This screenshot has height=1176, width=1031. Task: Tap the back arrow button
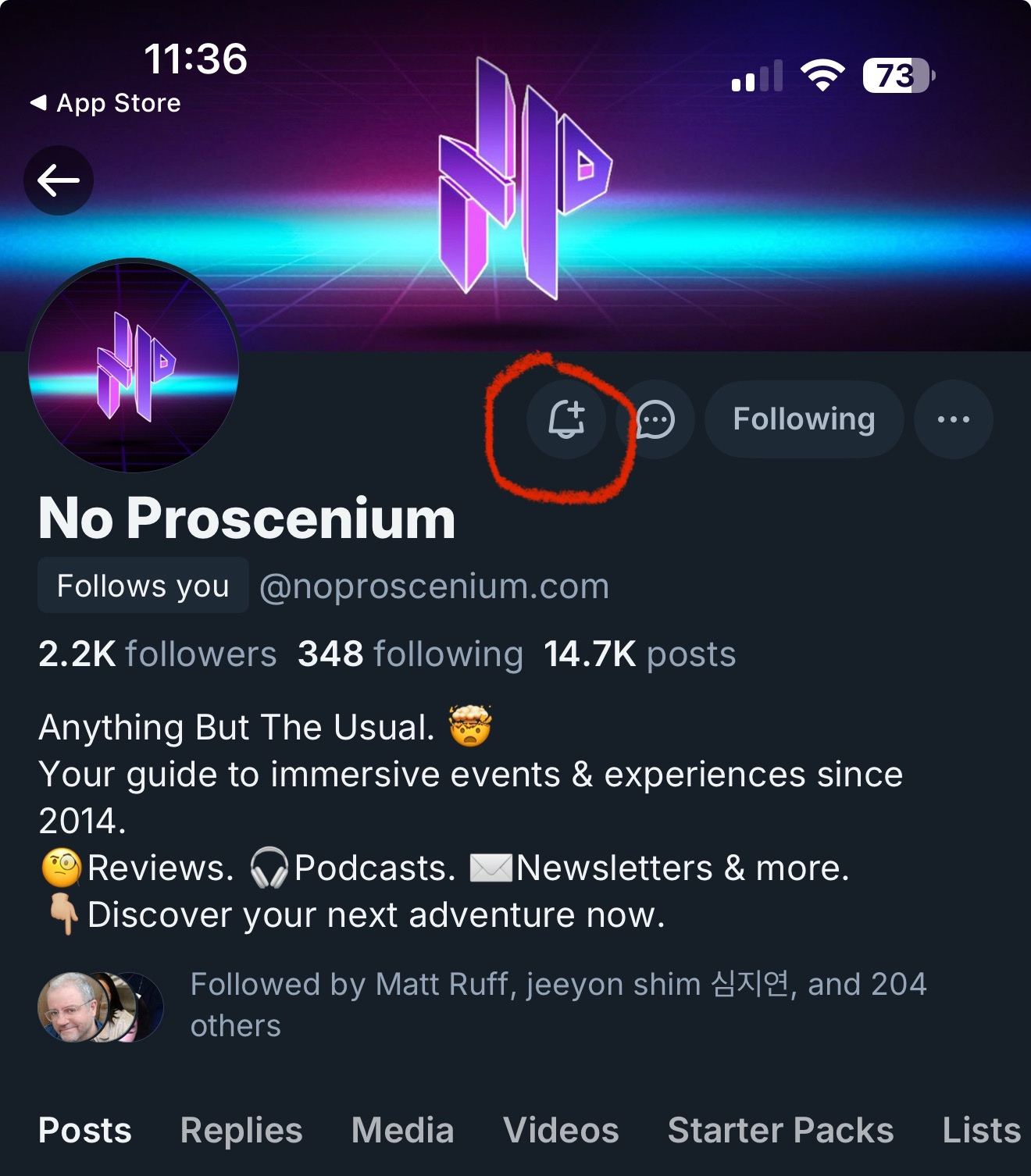click(x=59, y=180)
